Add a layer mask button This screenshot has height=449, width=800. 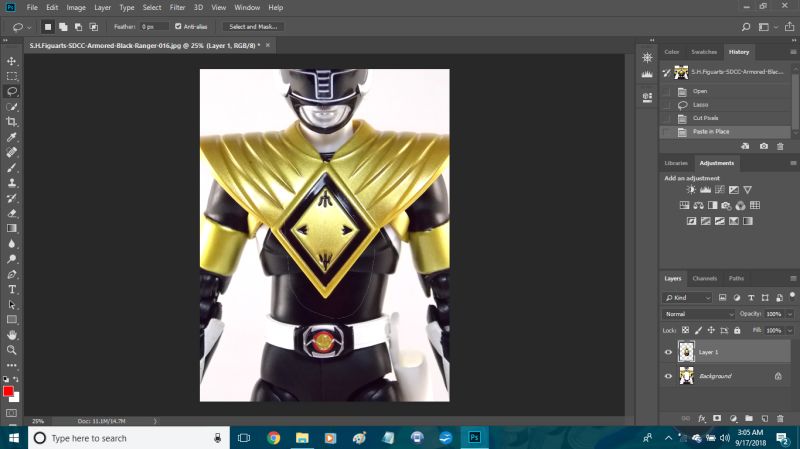coord(717,418)
